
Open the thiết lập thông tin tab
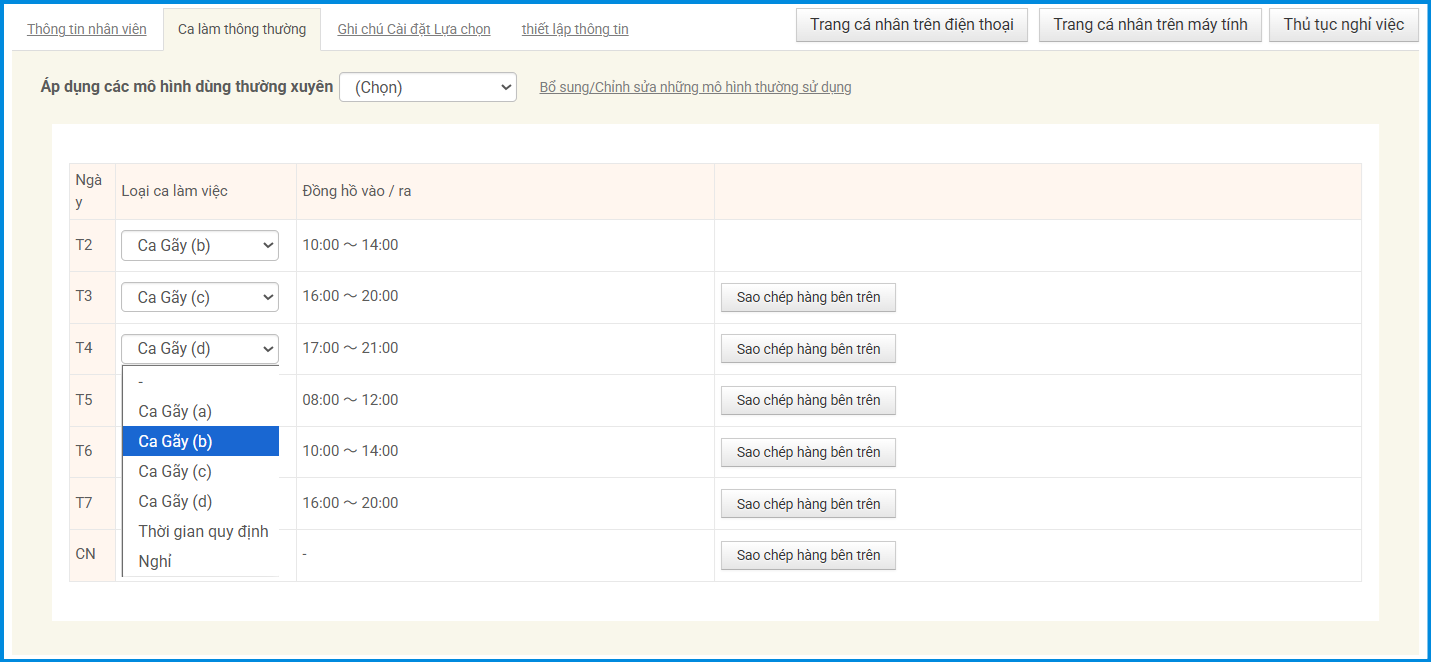[x=575, y=29]
